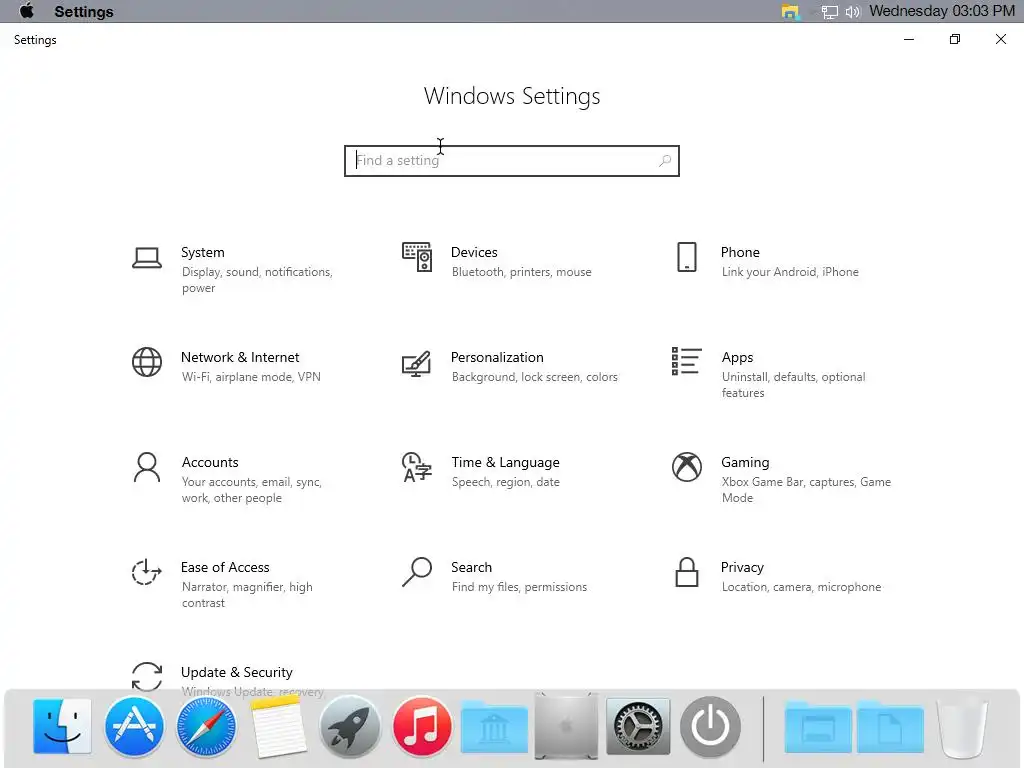Click 'Location, camera, microphone' description
The width and height of the screenshot is (1024, 768).
pos(801,587)
